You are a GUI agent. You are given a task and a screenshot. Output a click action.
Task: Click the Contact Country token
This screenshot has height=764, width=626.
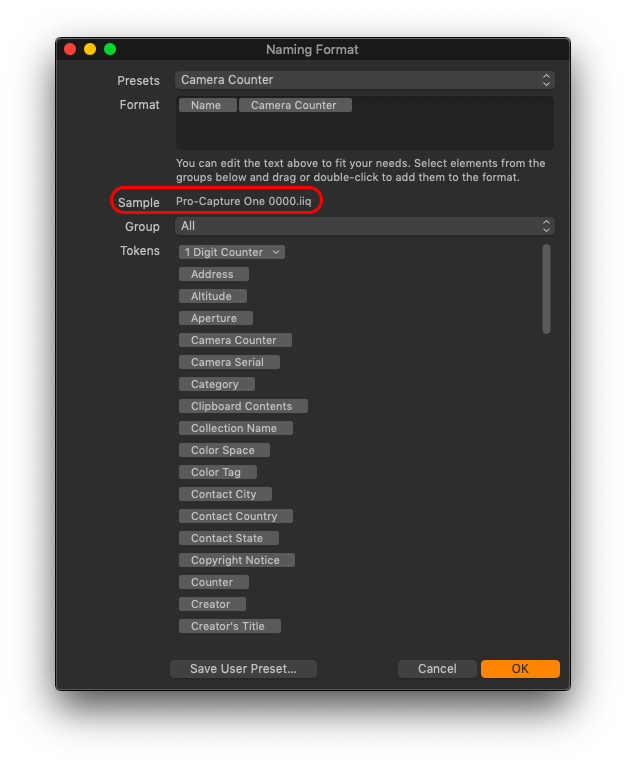click(x=235, y=516)
